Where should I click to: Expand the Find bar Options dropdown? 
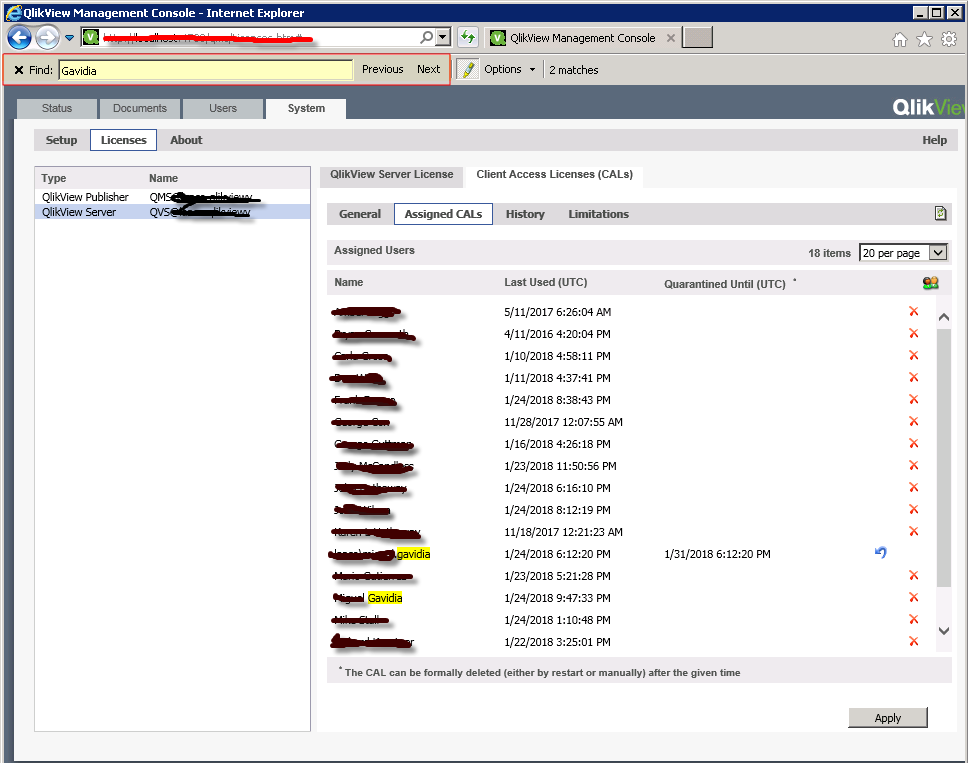(x=510, y=69)
